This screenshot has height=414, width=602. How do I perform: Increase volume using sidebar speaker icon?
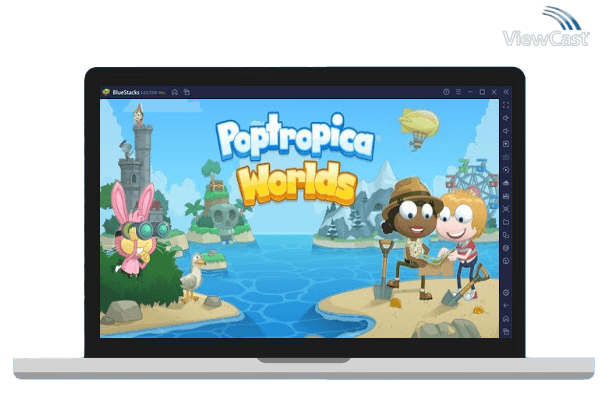(x=506, y=118)
